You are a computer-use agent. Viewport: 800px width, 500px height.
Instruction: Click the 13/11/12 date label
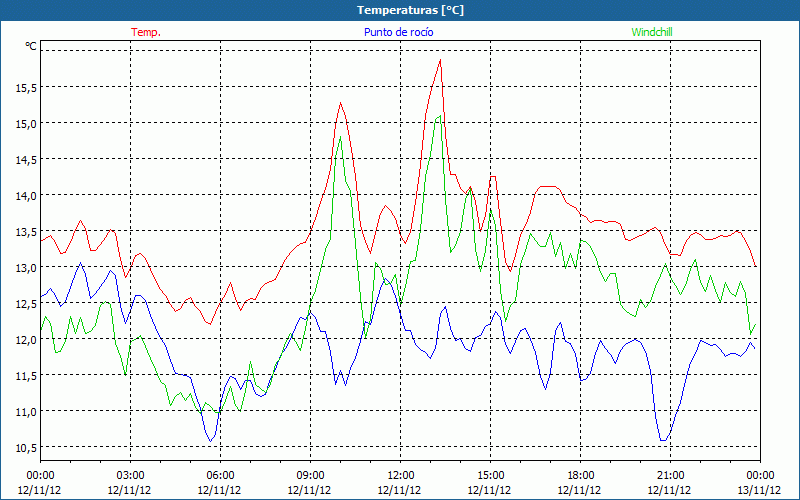pyautogui.click(x=760, y=490)
